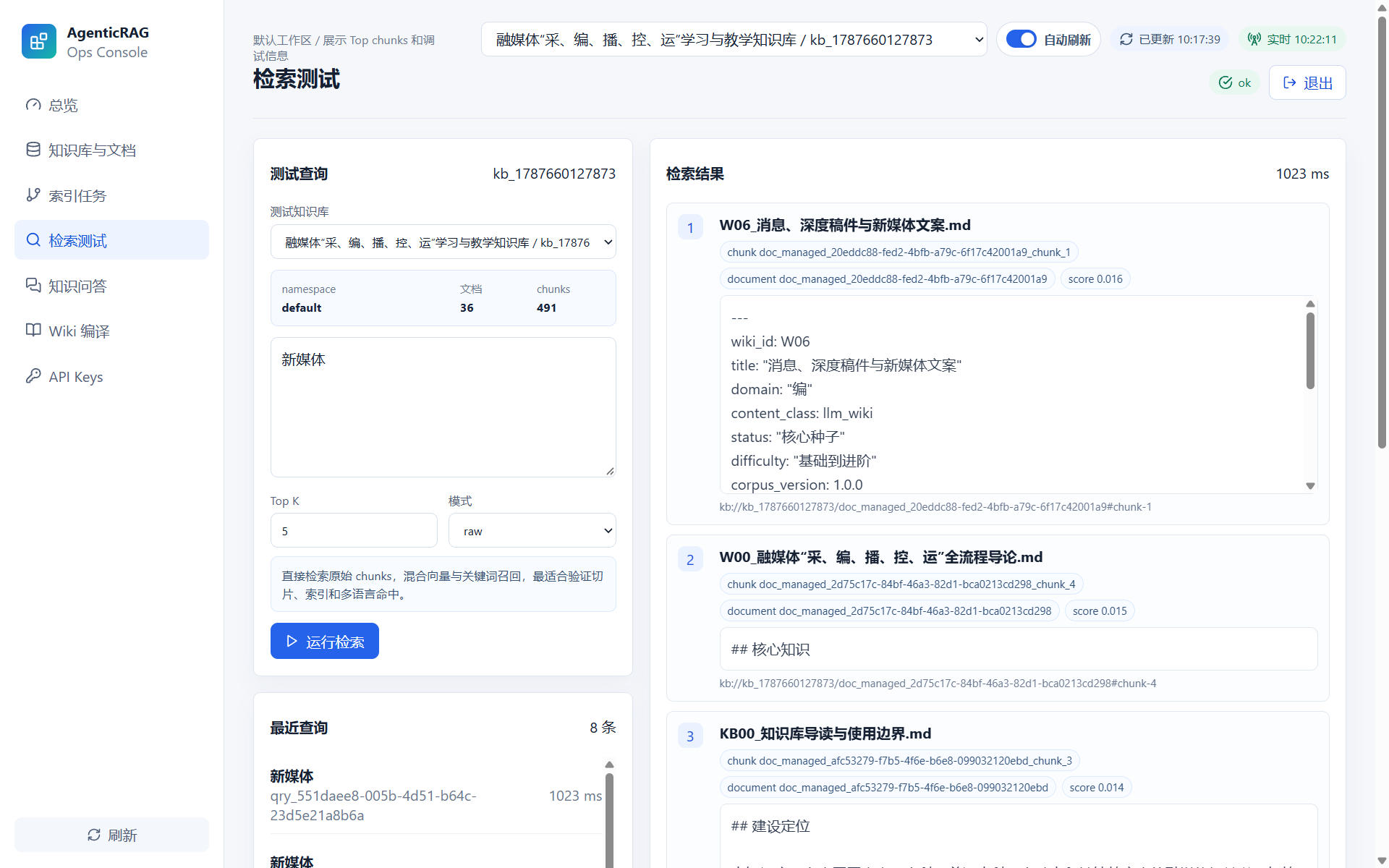Screen dimensions: 1389x868
Task: Open 知识库与文档 in sidebar
Action: coord(111,150)
